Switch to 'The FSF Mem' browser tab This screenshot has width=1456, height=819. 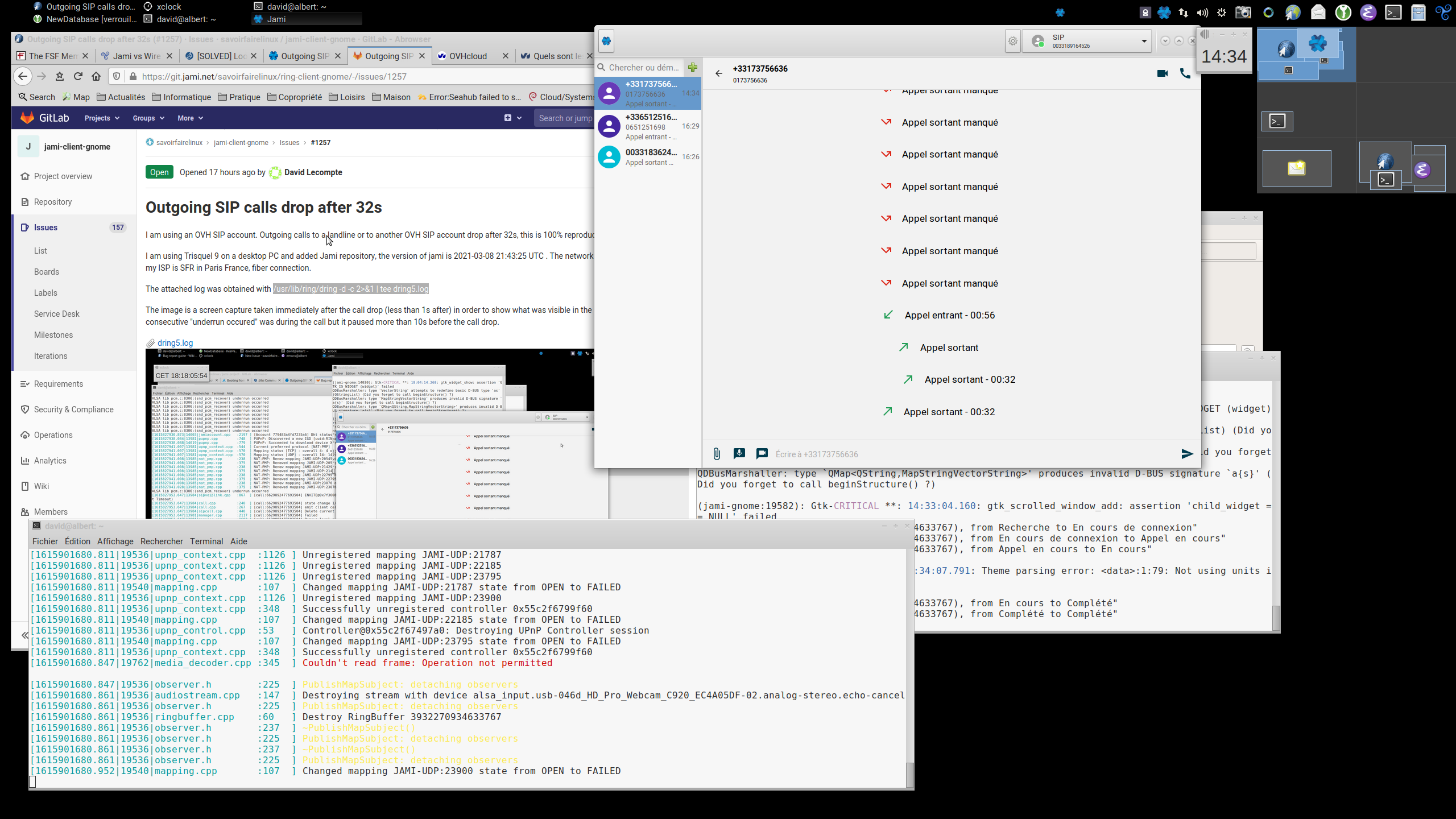(53, 56)
